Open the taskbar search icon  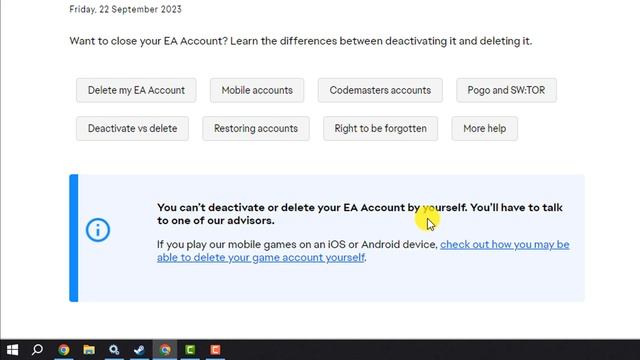(38, 350)
